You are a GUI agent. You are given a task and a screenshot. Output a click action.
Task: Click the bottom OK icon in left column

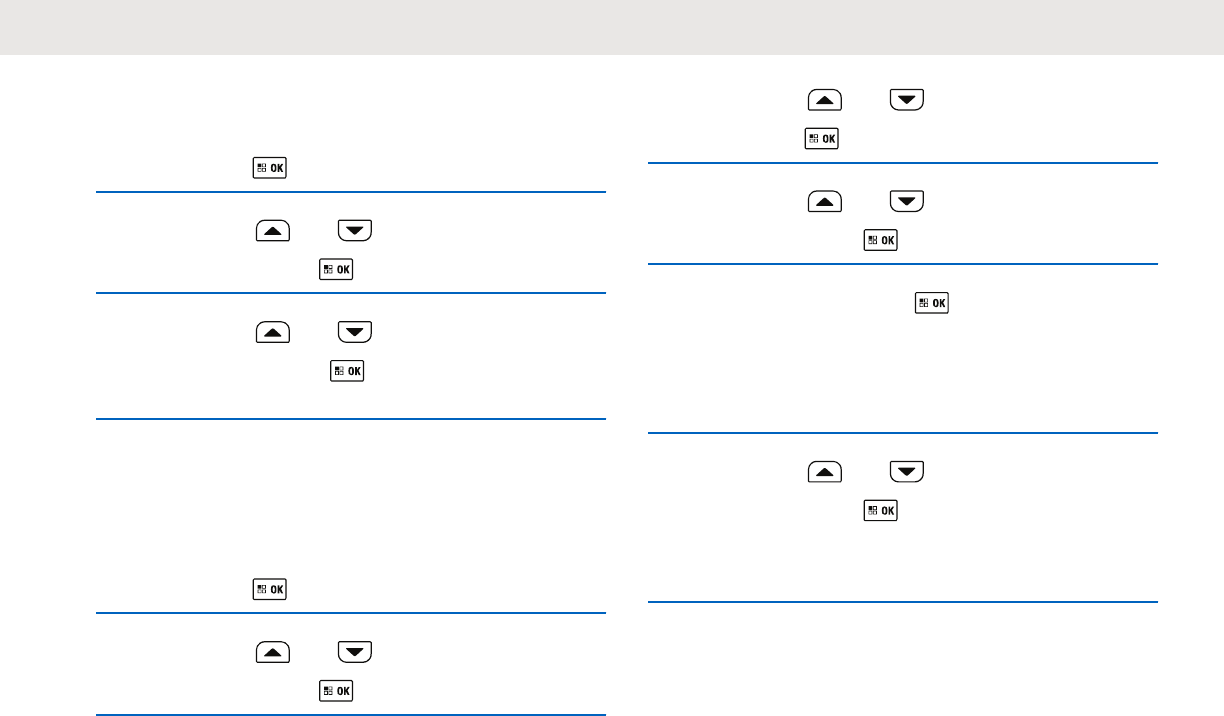pyautogui.click(x=337, y=691)
